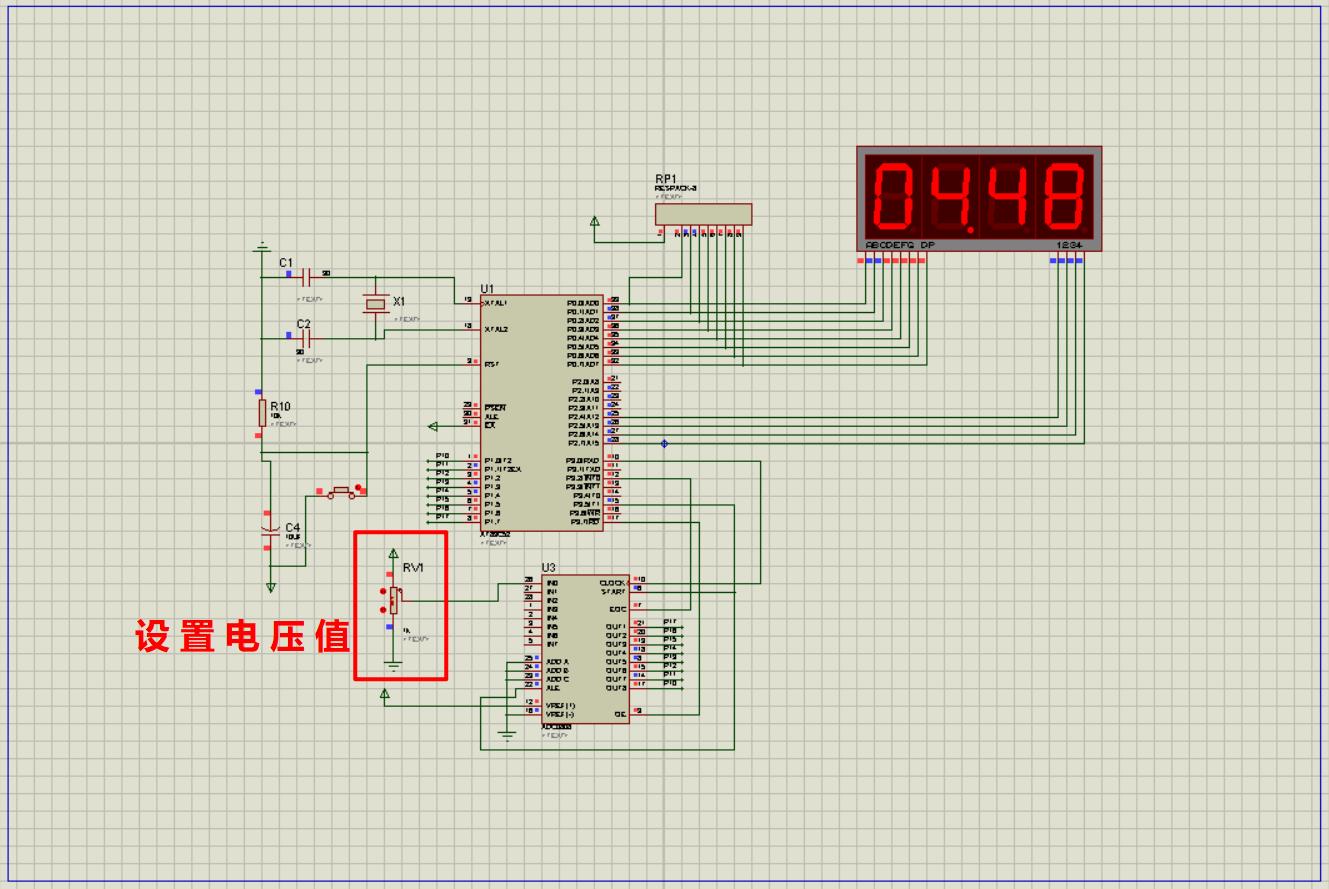1329x889 pixels.
Task: Click the RV1 potentiometer resistor symbol
Action: (x=394, y=599)
